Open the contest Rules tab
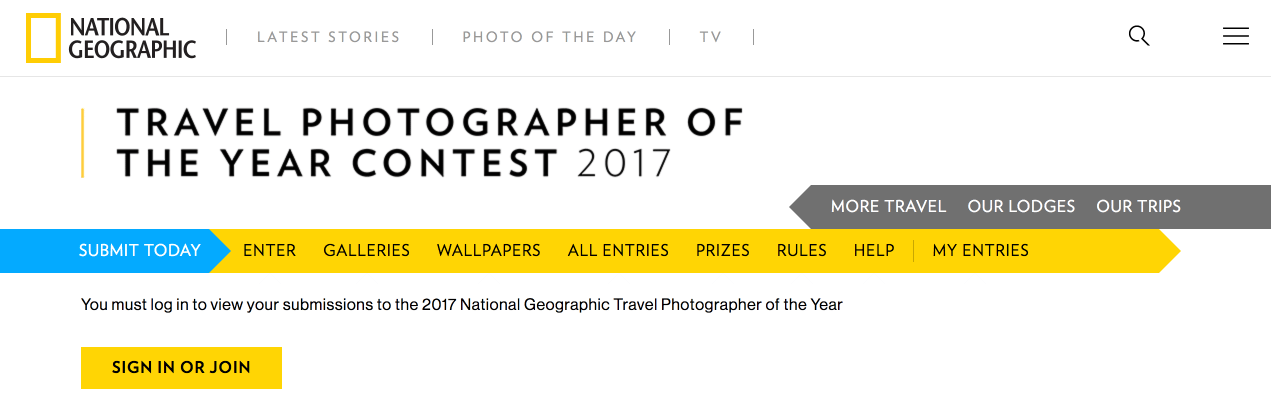 [x=801, y=251]
